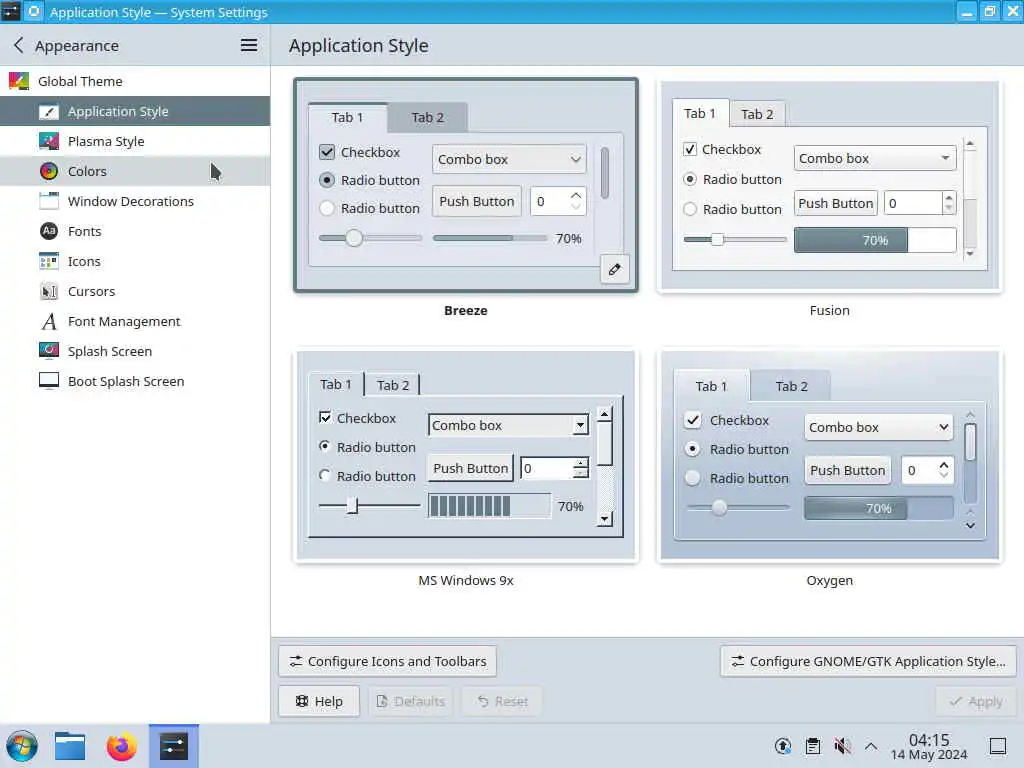Screen dimensions: 1024x768
Task: Toggle the Checkbox in Oxygen preview
Action: tap(693, 420)
